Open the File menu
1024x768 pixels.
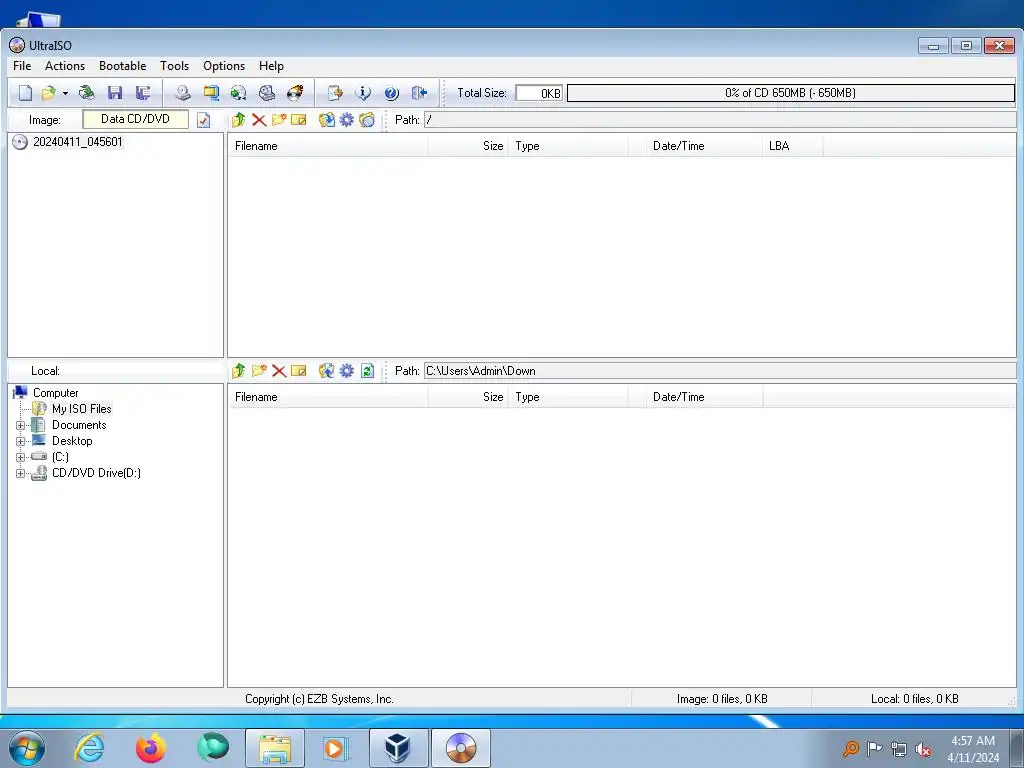tap(22, 66)
